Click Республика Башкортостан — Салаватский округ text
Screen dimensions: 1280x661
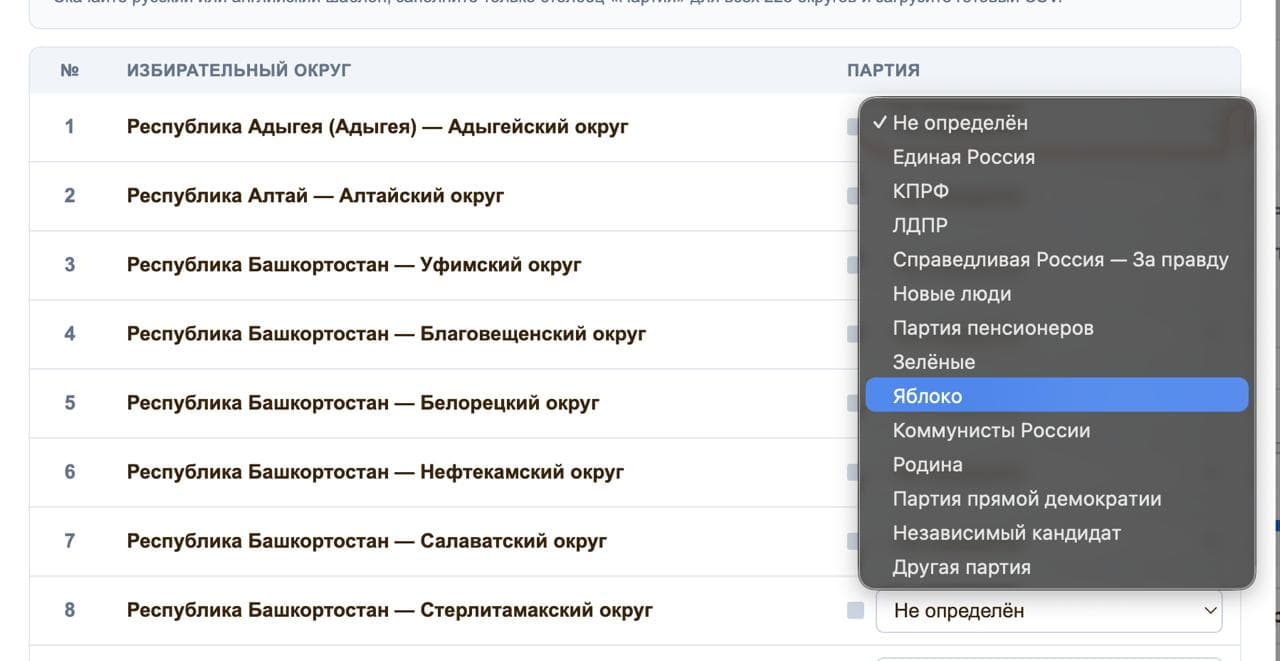click(x=367, y=541)
